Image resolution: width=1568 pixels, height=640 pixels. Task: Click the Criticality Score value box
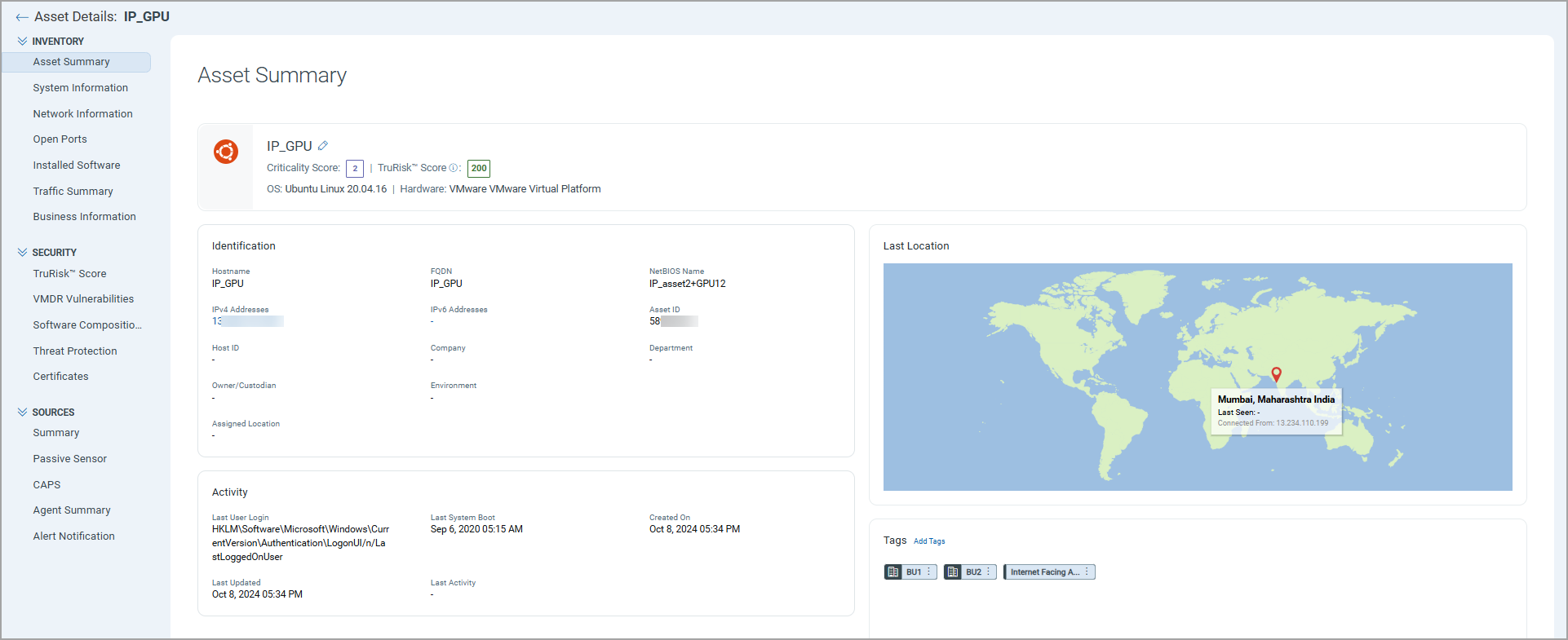tap(355, 169)
